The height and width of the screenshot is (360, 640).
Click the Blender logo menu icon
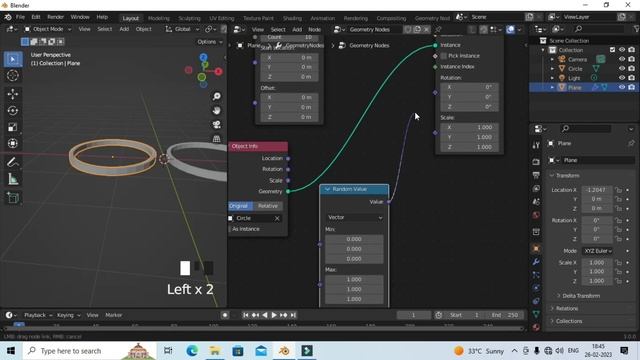pos(8,17)
